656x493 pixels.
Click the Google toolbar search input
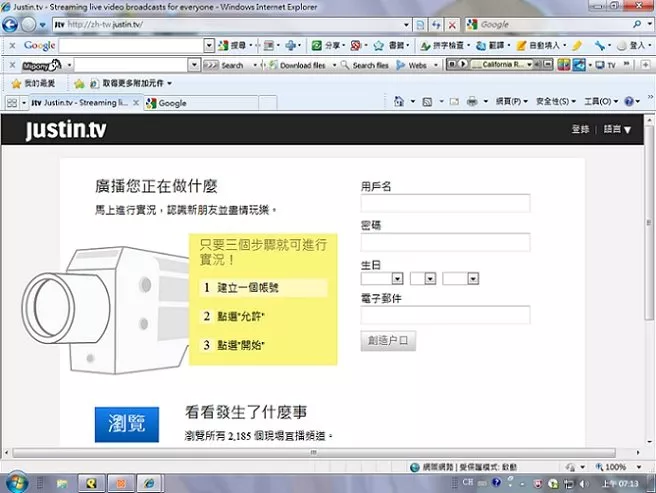[131, 45]
